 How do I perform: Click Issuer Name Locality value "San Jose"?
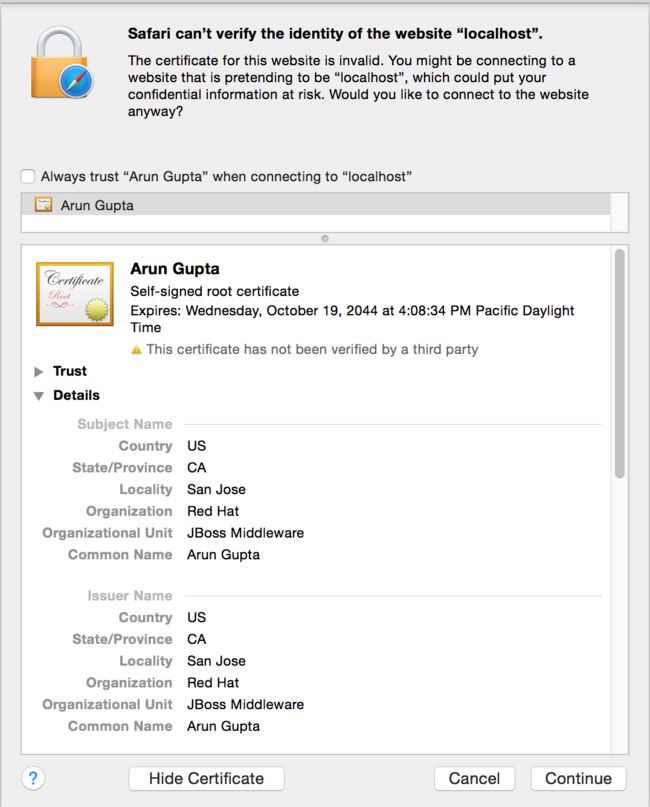click(x=216, y=661)
